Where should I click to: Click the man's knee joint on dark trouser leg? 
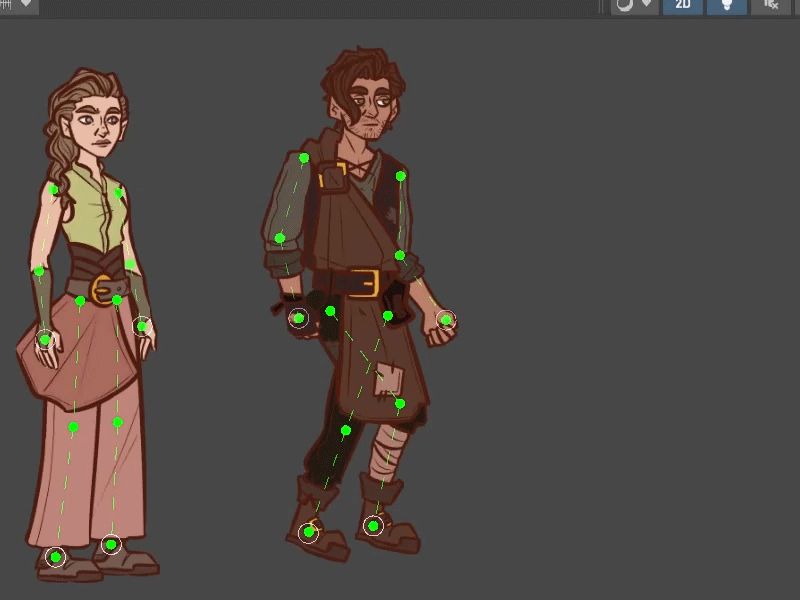tap(345, 431)
